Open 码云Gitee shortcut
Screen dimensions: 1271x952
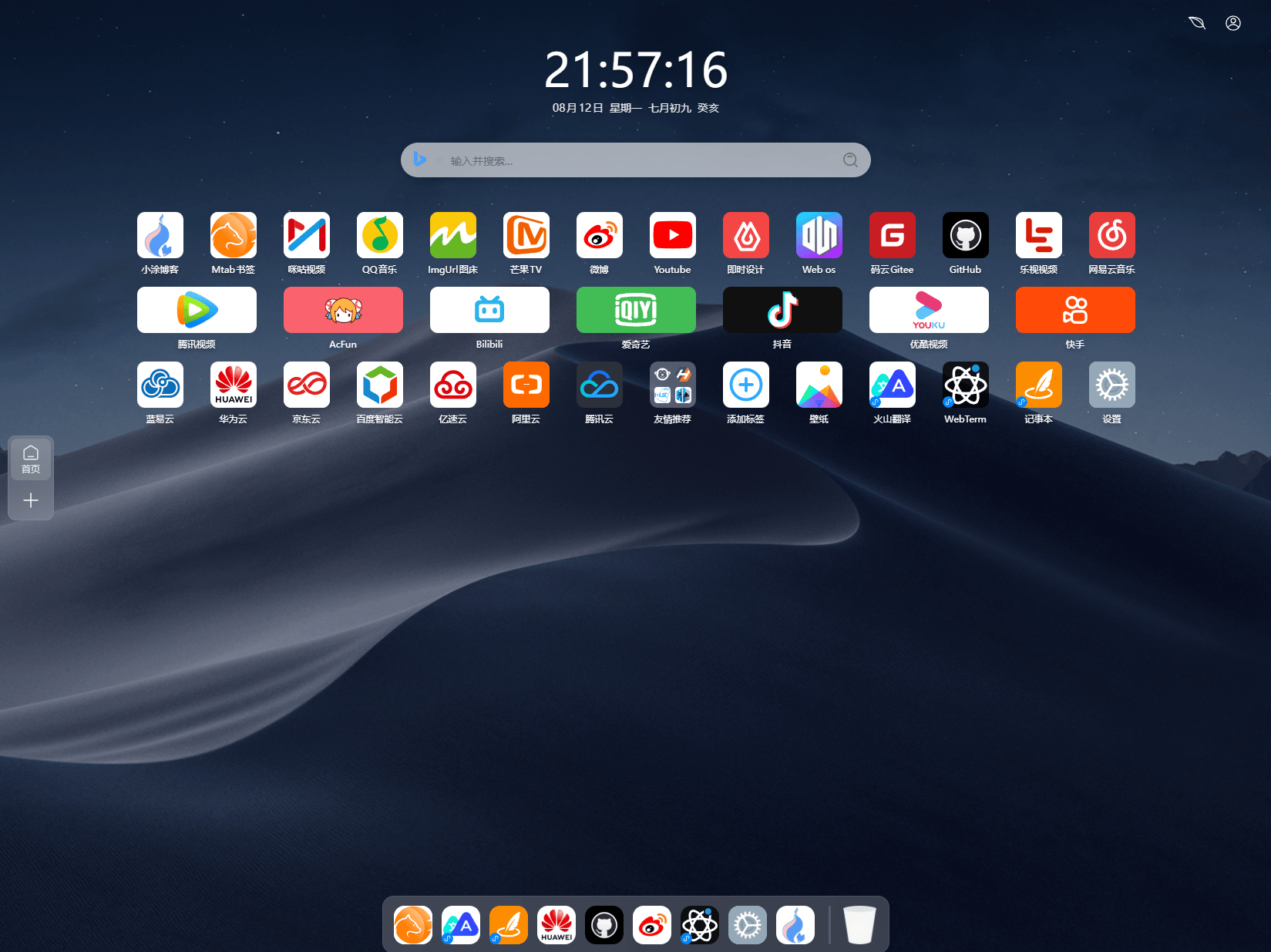(x=893, y=235)
